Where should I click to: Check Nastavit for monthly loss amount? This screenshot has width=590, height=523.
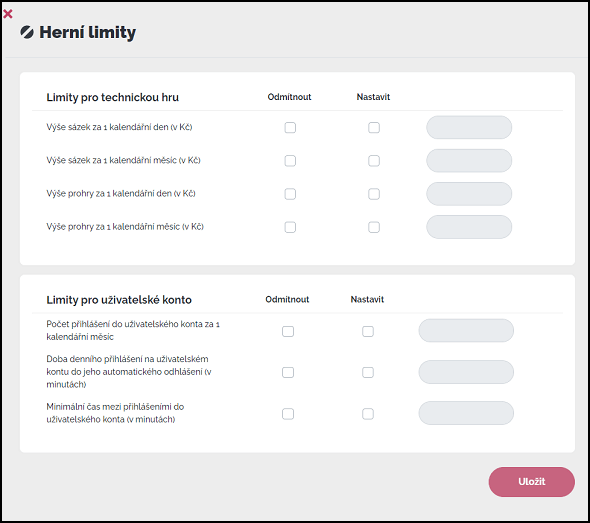(374, 227)
